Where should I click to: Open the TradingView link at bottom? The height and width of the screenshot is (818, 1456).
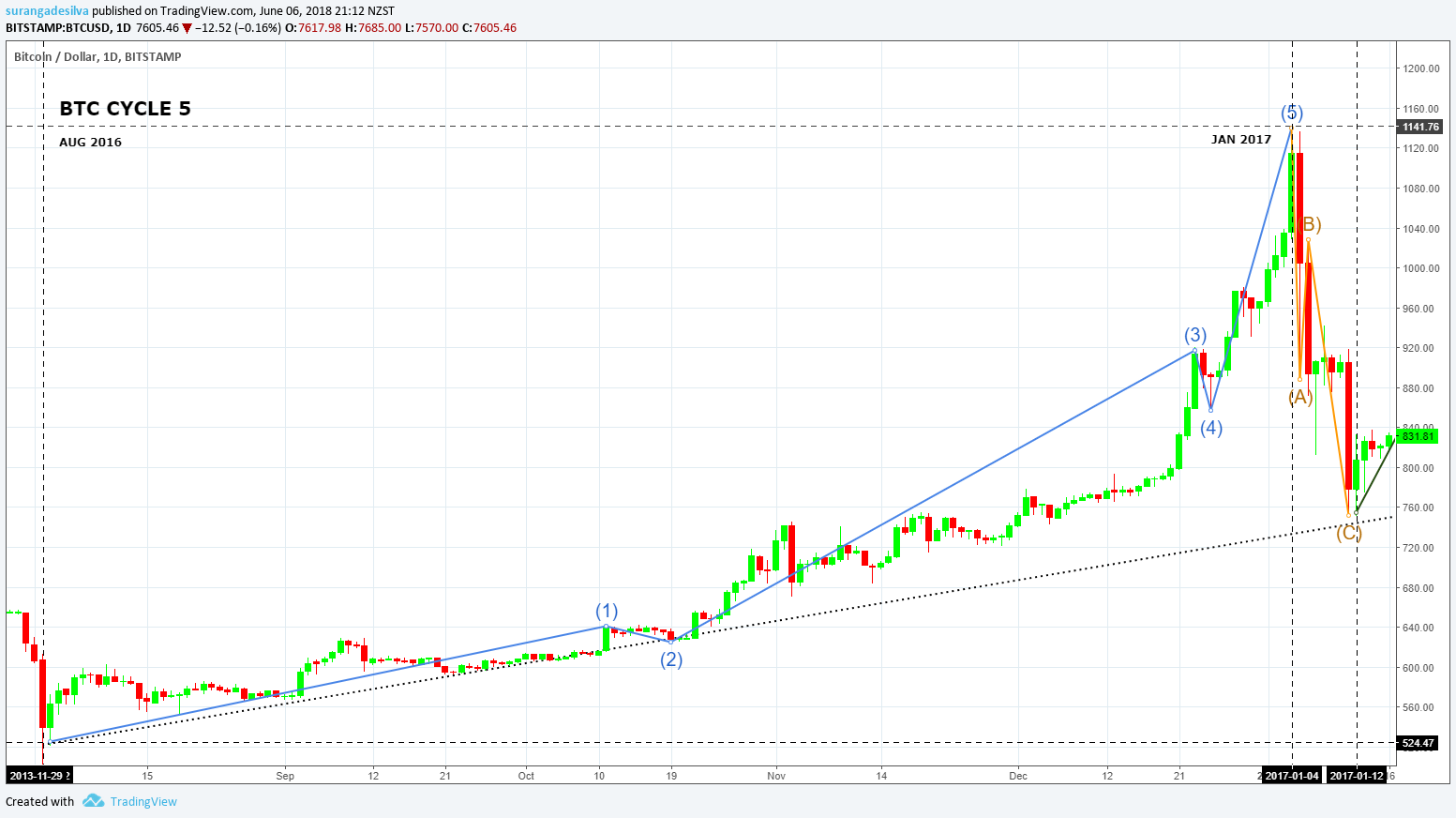tap(143, 802)
